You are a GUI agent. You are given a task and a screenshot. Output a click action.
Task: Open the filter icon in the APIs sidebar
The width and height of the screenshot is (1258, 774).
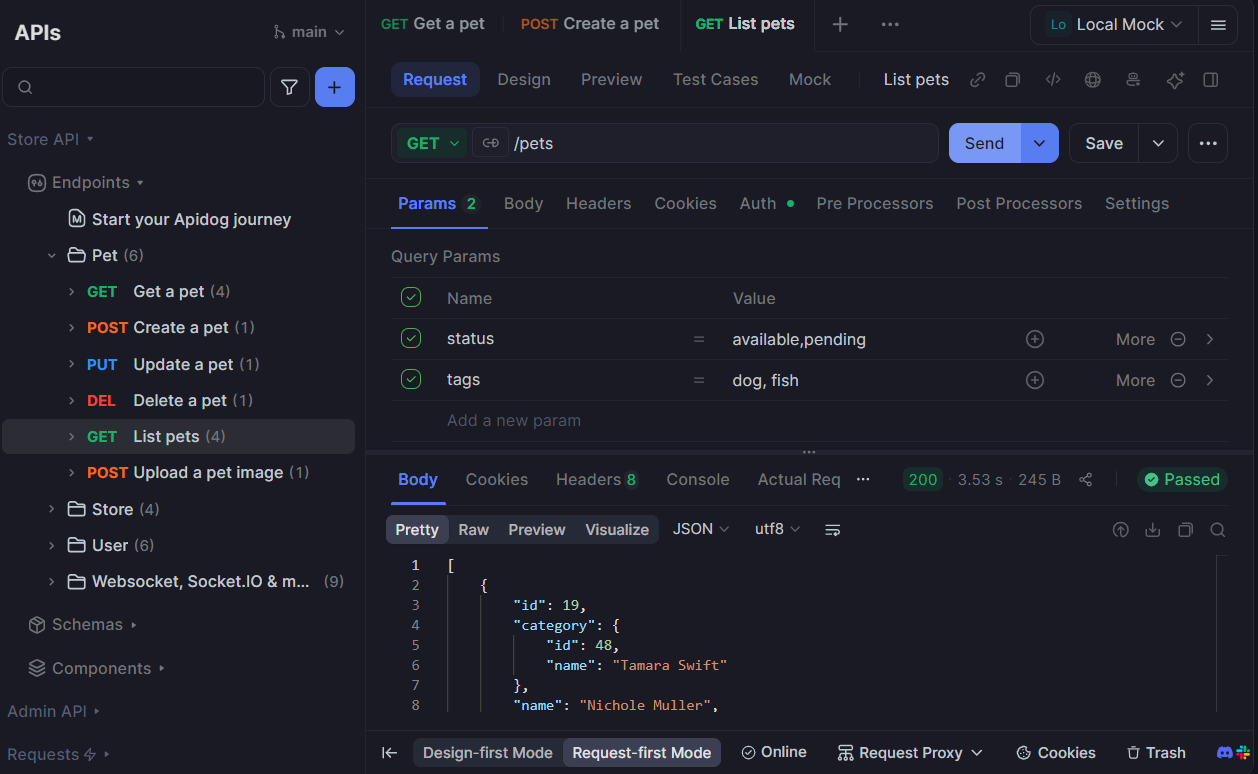click(289, 87)
